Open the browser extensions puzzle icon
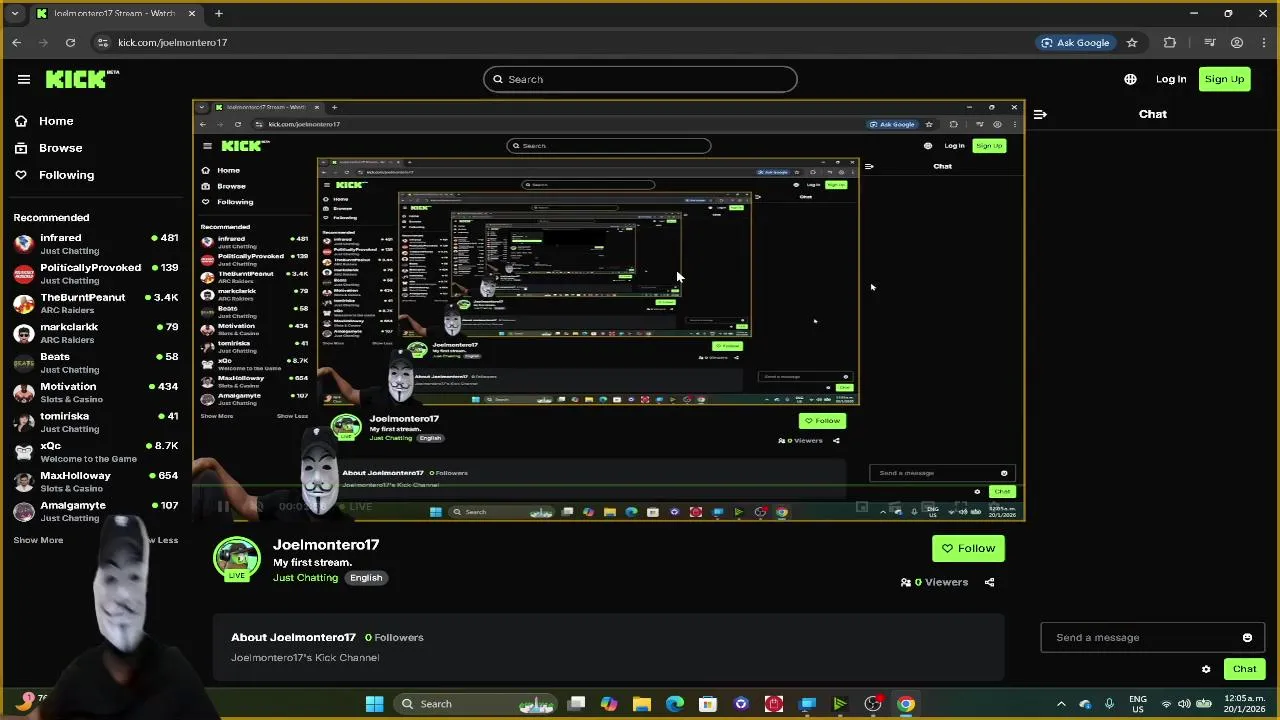Viewport: 1280px width, 720px height. tap(1170, 42)
